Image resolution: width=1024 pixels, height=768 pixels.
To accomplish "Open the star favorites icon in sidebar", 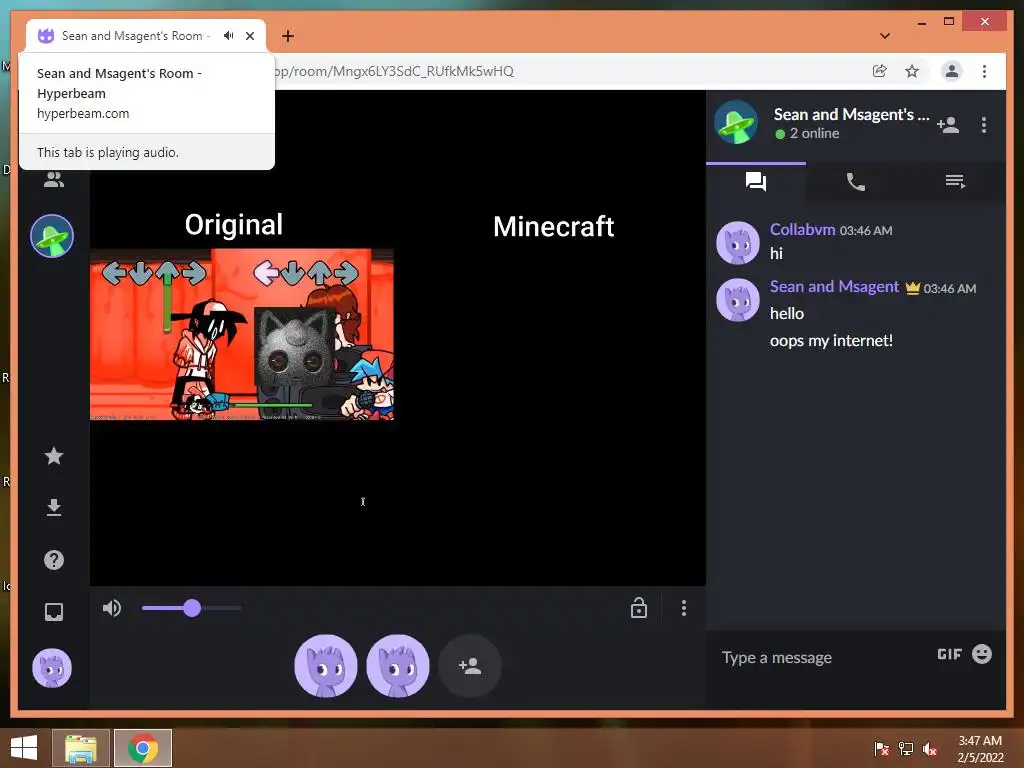I will (x=54, y=456).
